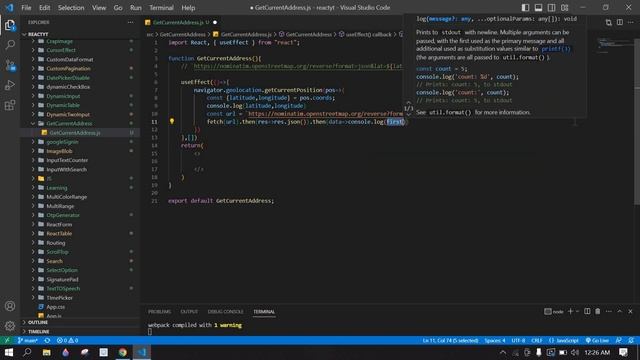Open terminal panel More Actions ellipsis
640x360 pixels.
tap(609, 311)
